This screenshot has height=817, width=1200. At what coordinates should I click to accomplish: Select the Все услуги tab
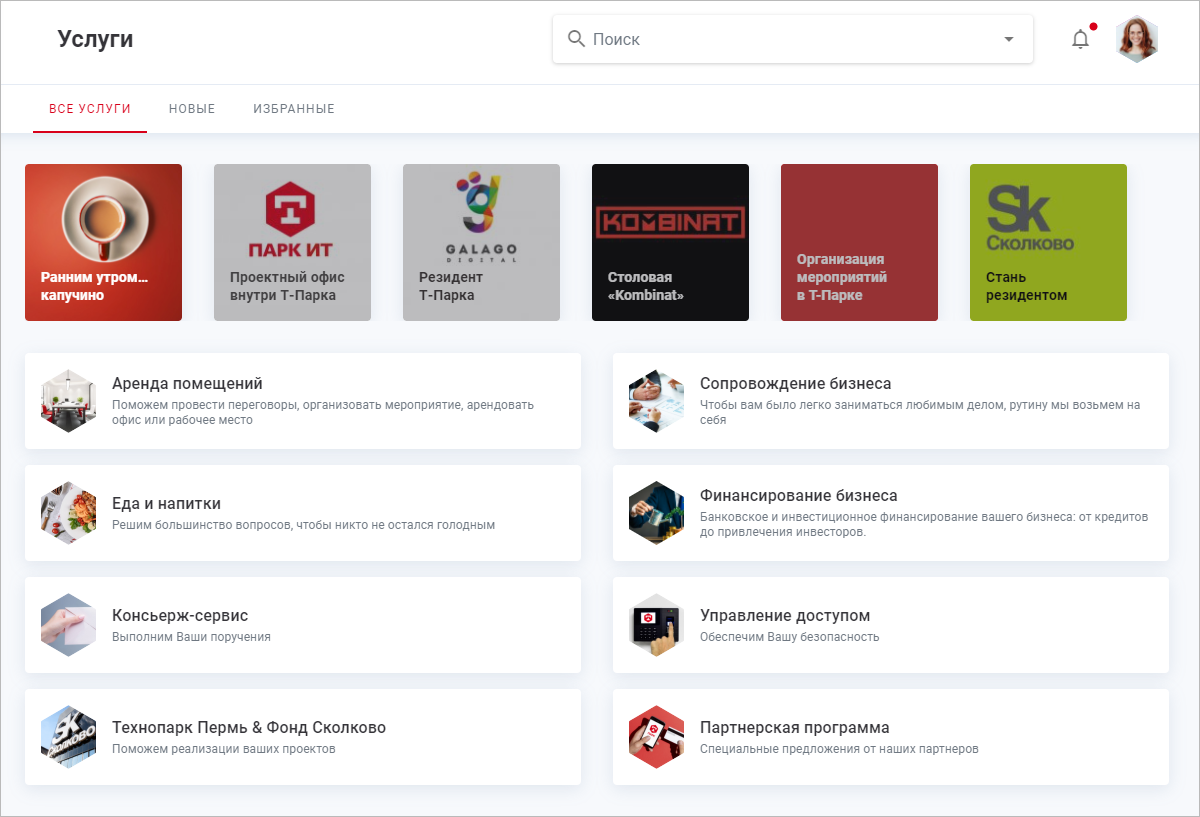[90, 109]
